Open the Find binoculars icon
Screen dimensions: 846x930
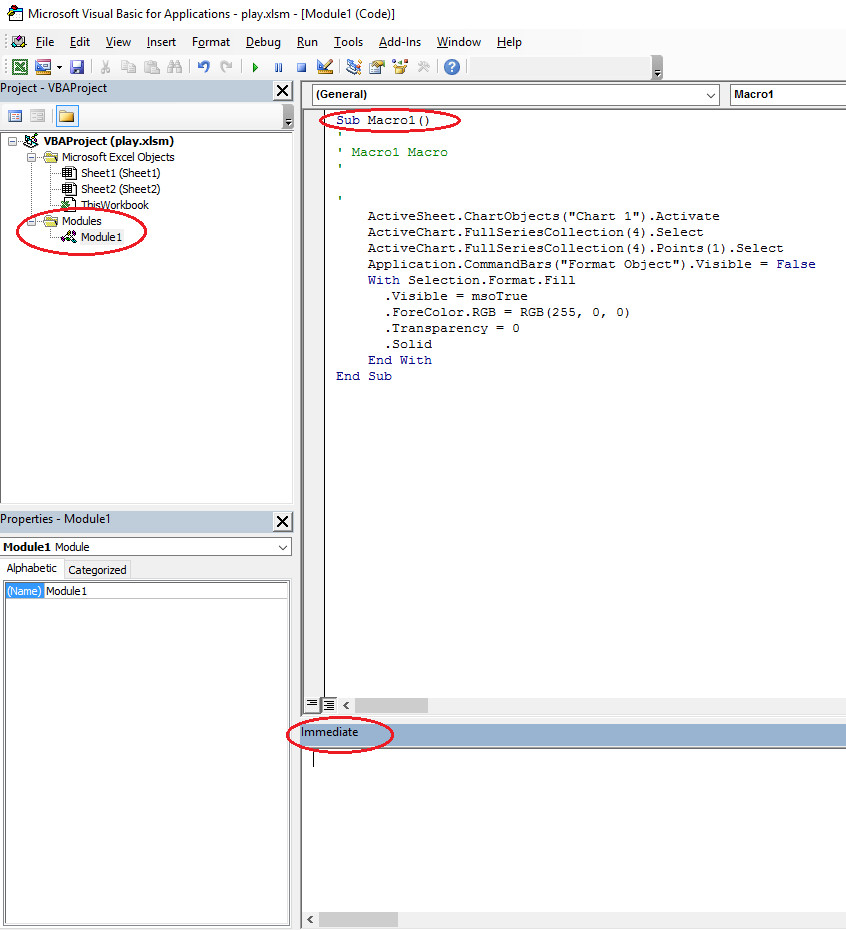tap(175, 67)
